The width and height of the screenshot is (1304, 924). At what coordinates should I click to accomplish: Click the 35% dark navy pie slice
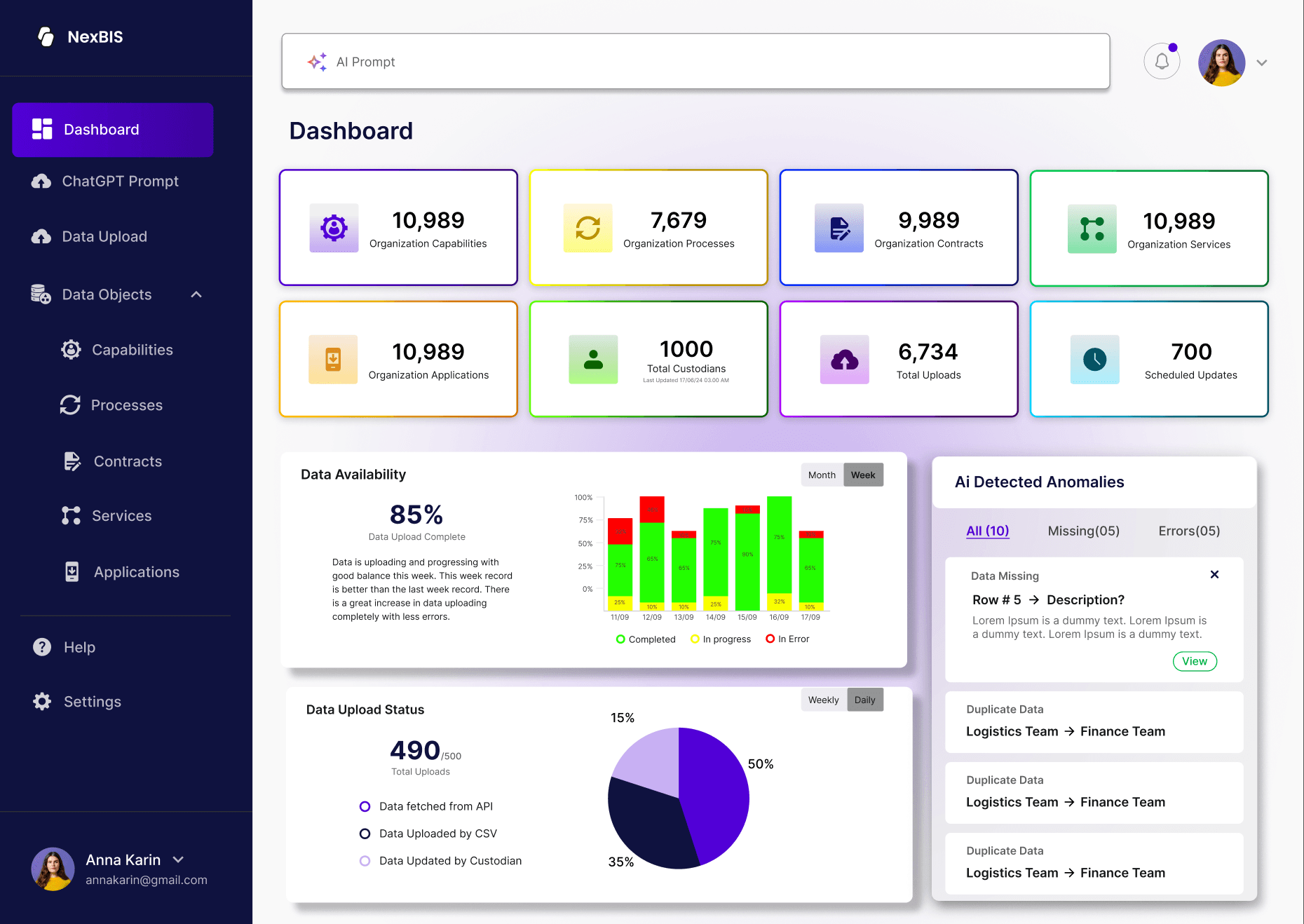648,824
